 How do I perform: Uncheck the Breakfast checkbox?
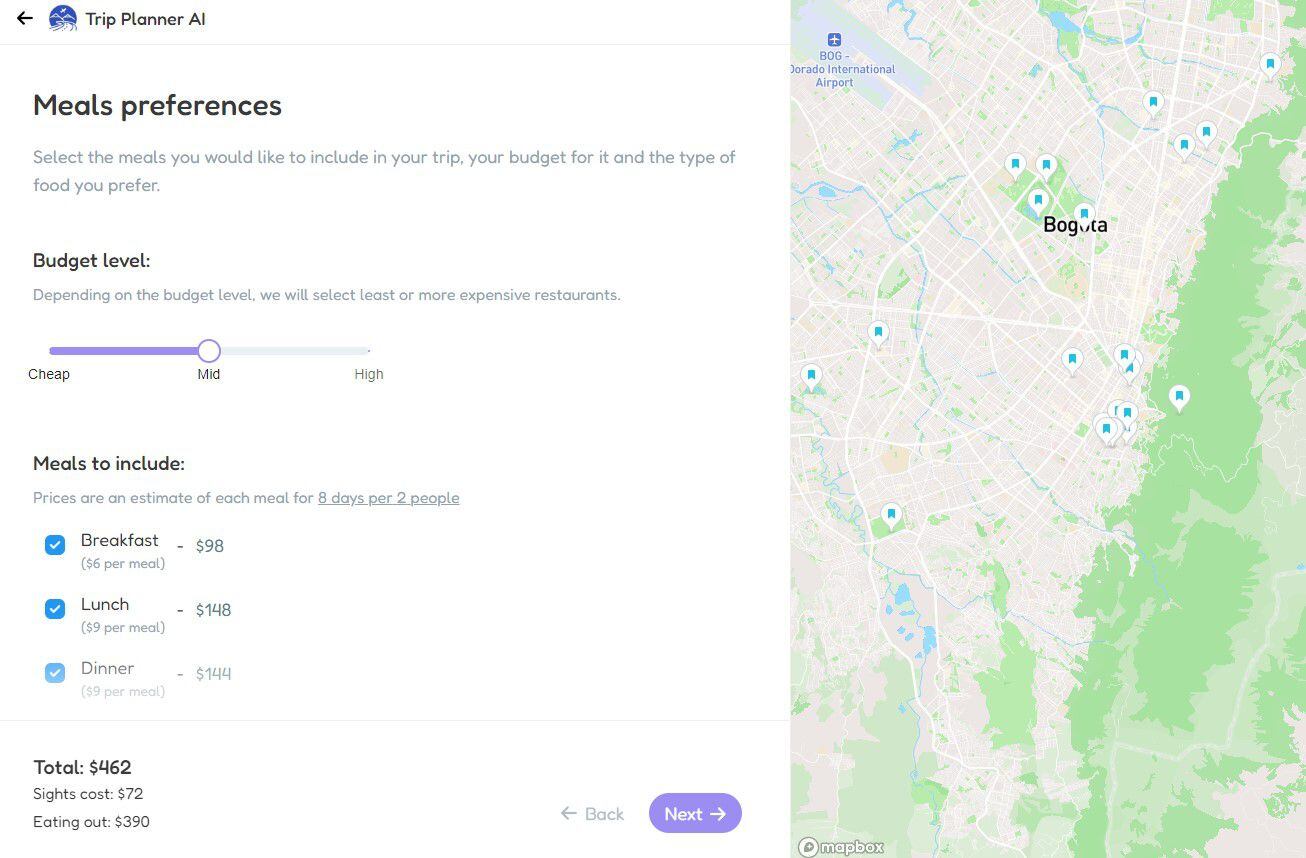[x=55, y=545]
